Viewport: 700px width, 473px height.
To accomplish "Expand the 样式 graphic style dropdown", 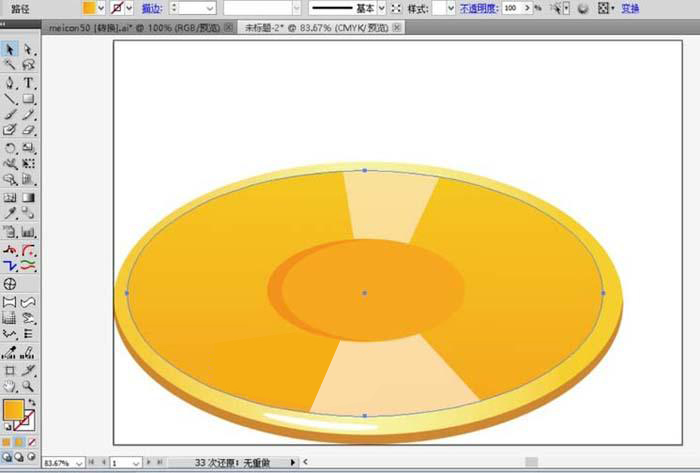I will point(451,8).
